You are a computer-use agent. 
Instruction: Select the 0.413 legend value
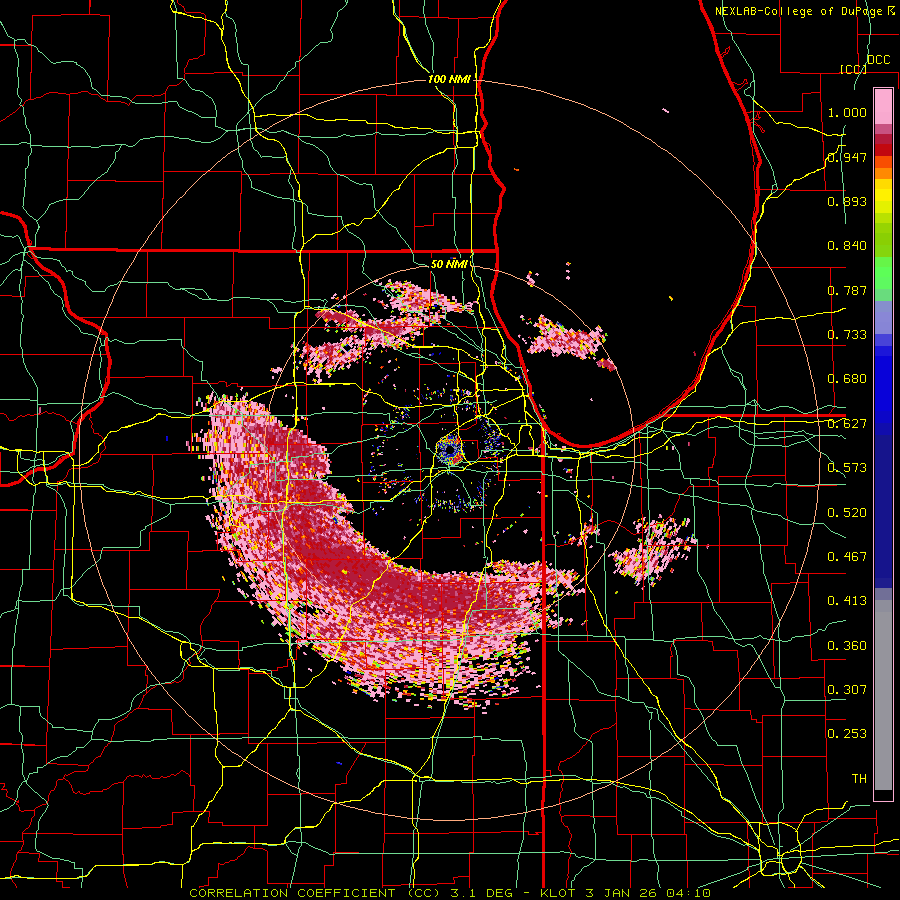pyautogui.click(x=847, y=601)
